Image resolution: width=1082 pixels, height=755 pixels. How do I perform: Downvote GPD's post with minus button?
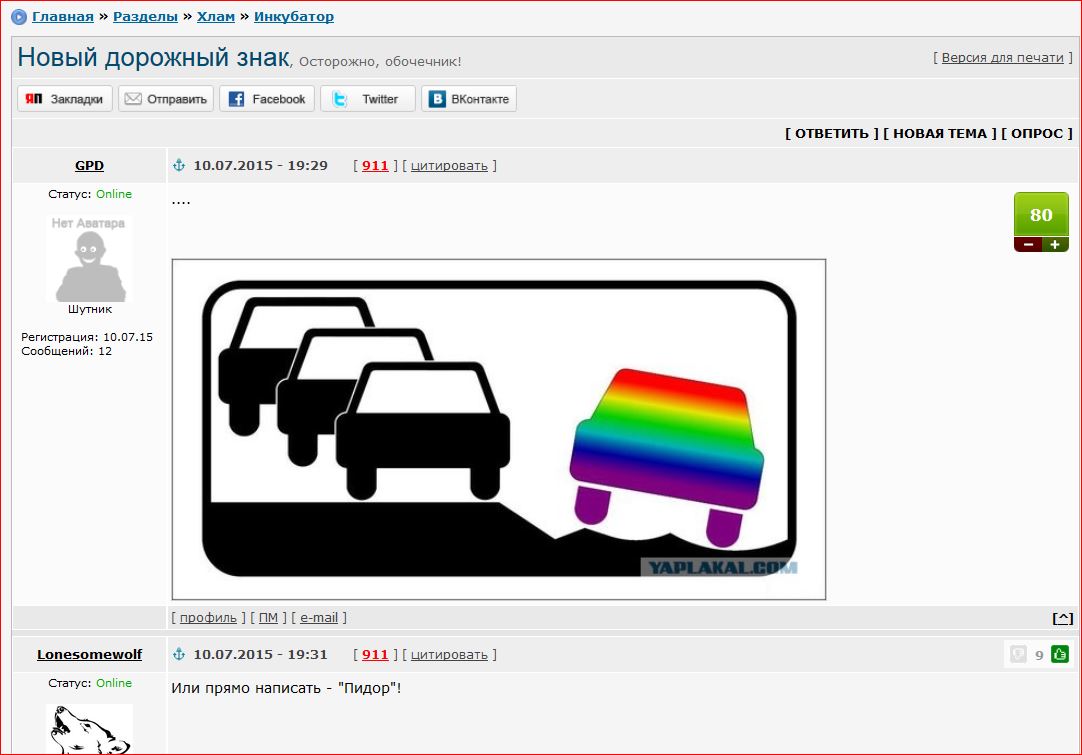click(1027, 244)
